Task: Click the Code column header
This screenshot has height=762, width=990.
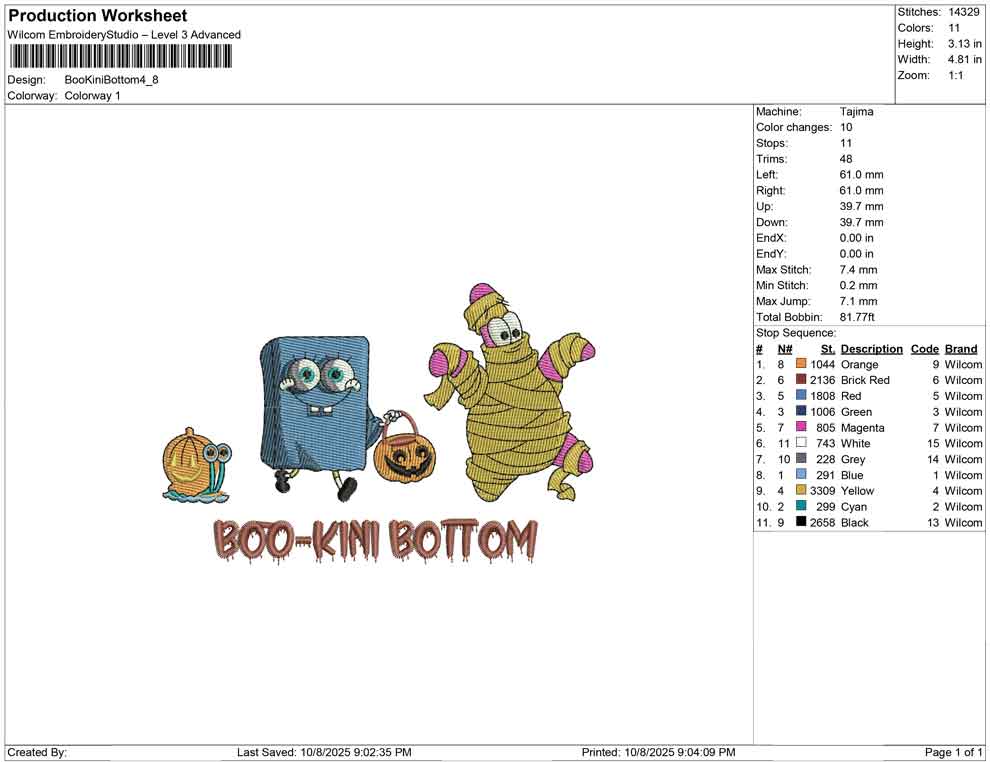Action: coord(924,348)
